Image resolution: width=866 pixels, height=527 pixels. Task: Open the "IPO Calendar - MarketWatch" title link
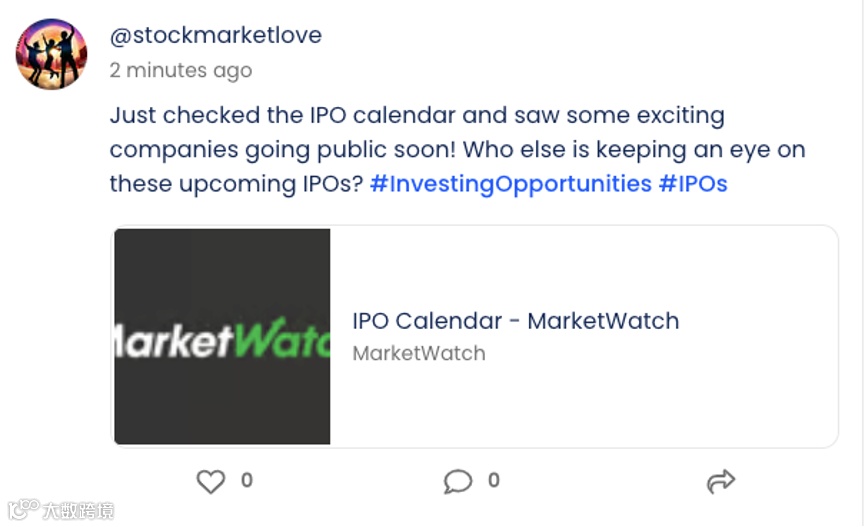point(515,321)
